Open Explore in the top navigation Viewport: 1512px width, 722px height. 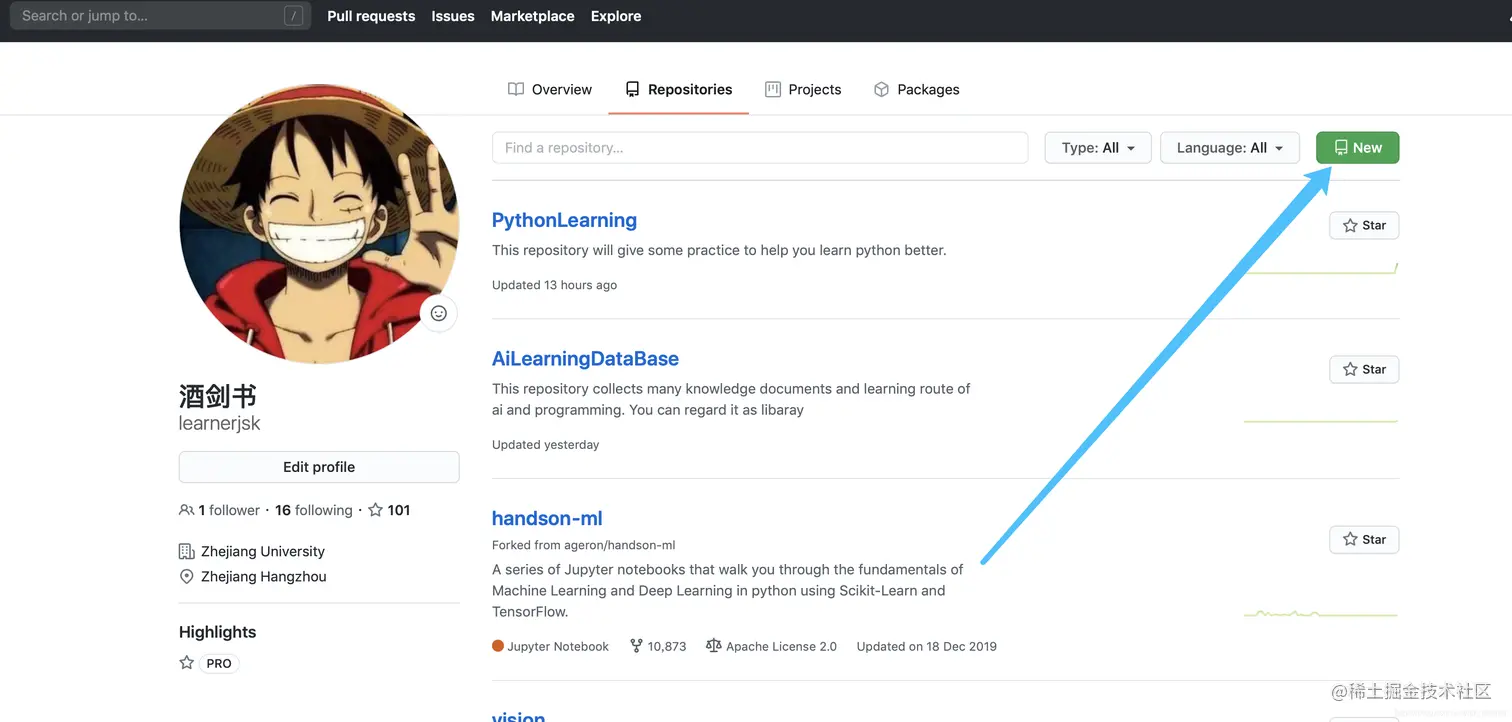pyautogui.click(x=616, y=16)
